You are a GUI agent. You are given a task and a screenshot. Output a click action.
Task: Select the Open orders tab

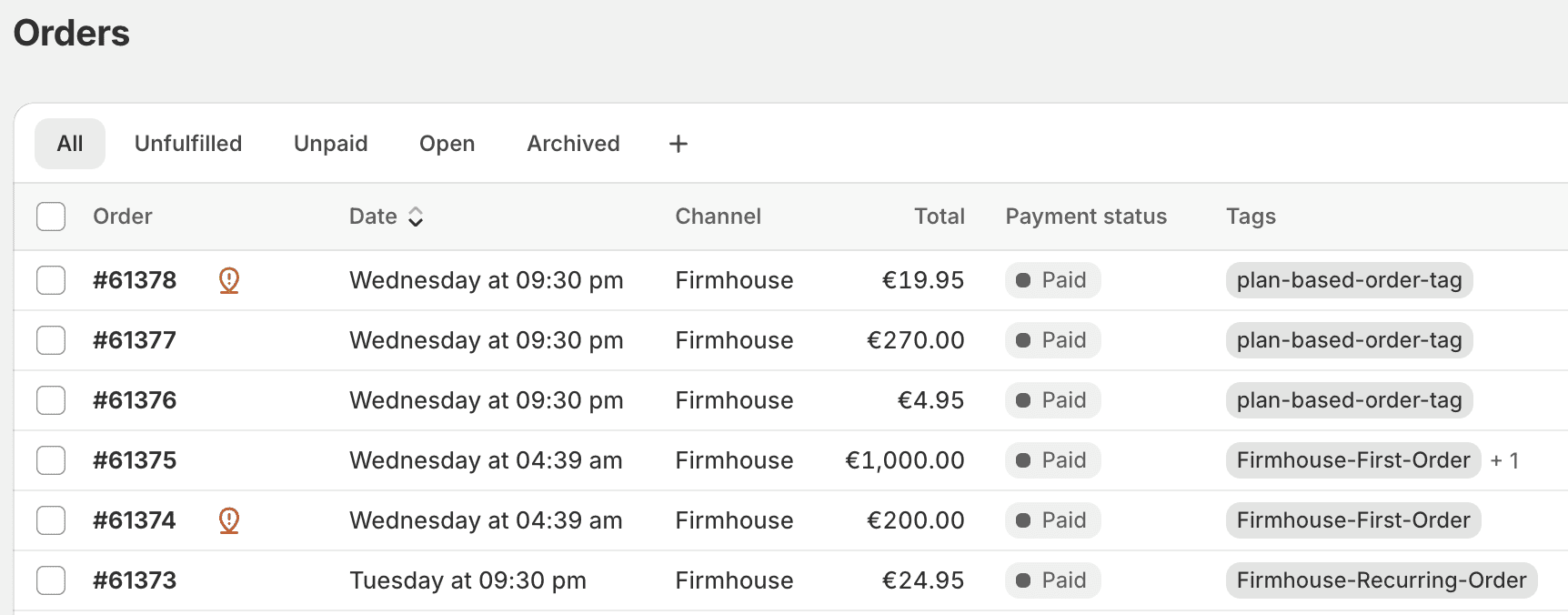click(x=447, y=144)
